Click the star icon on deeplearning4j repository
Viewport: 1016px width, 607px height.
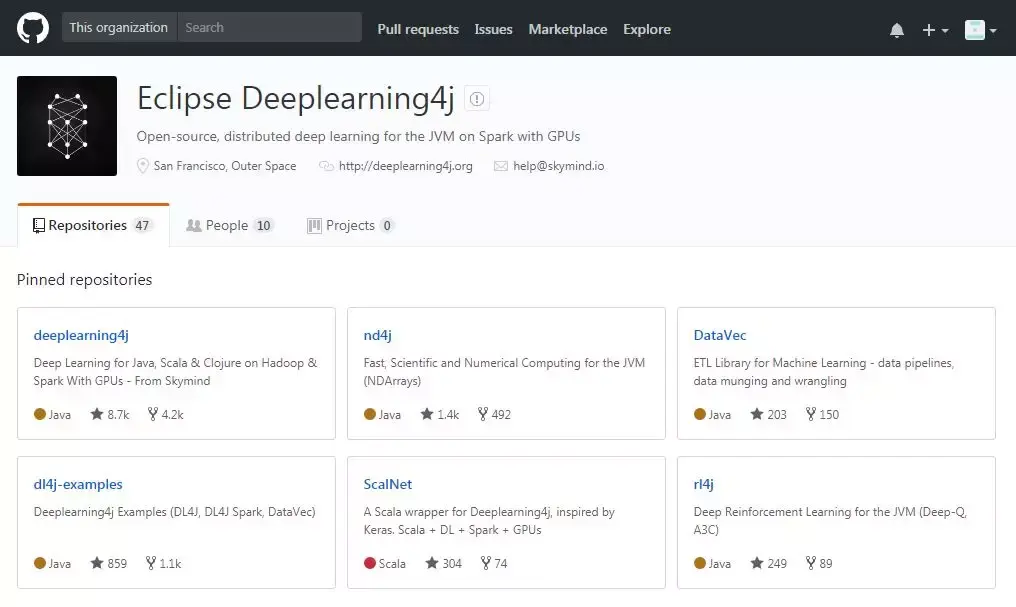click(95, 414)
